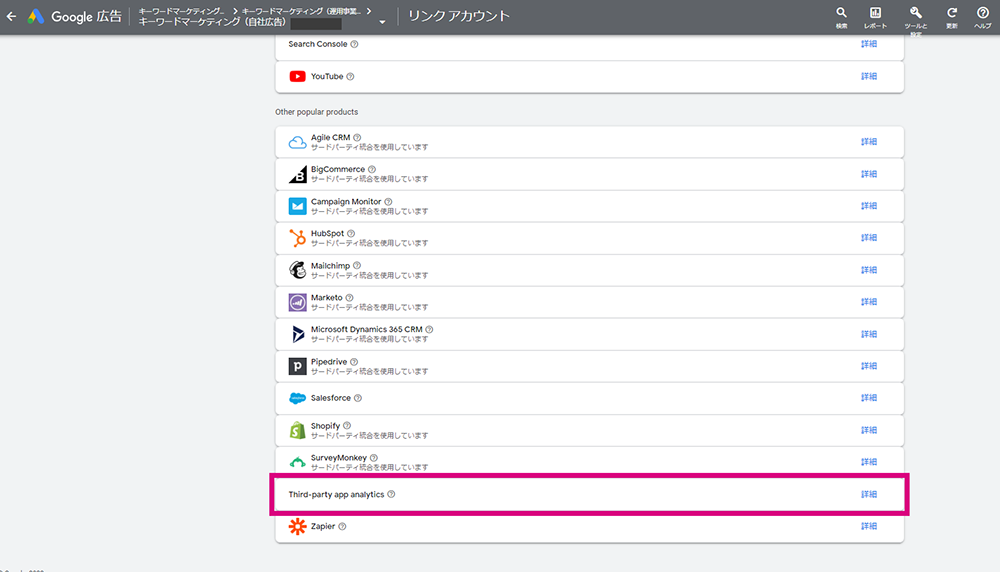The width and height of the screenshot is (1000, 572).
Task: Open details link for Pipedrive
Action: [869, 366]
